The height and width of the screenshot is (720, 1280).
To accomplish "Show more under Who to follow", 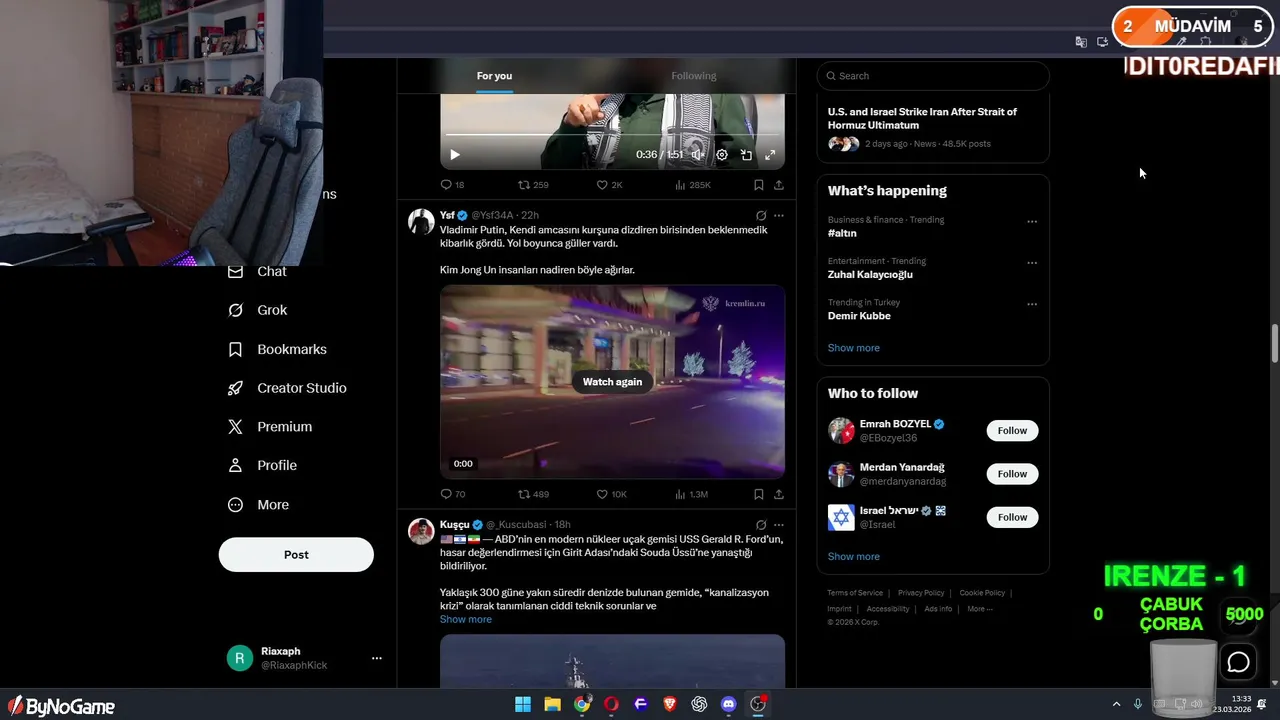I will (853, 557).
